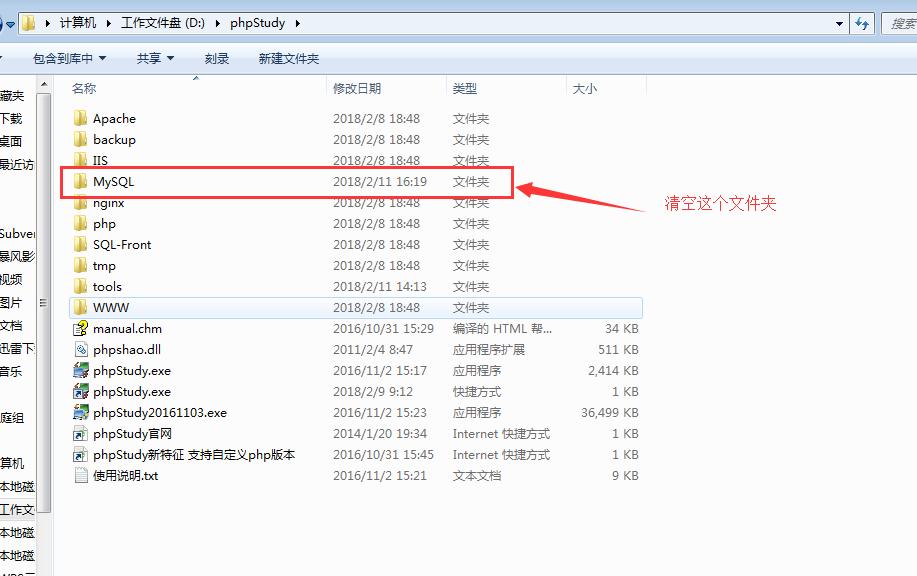Click the search box field
Image resolution: width=917 pixels, height=576 pixels.
(899, 23)
